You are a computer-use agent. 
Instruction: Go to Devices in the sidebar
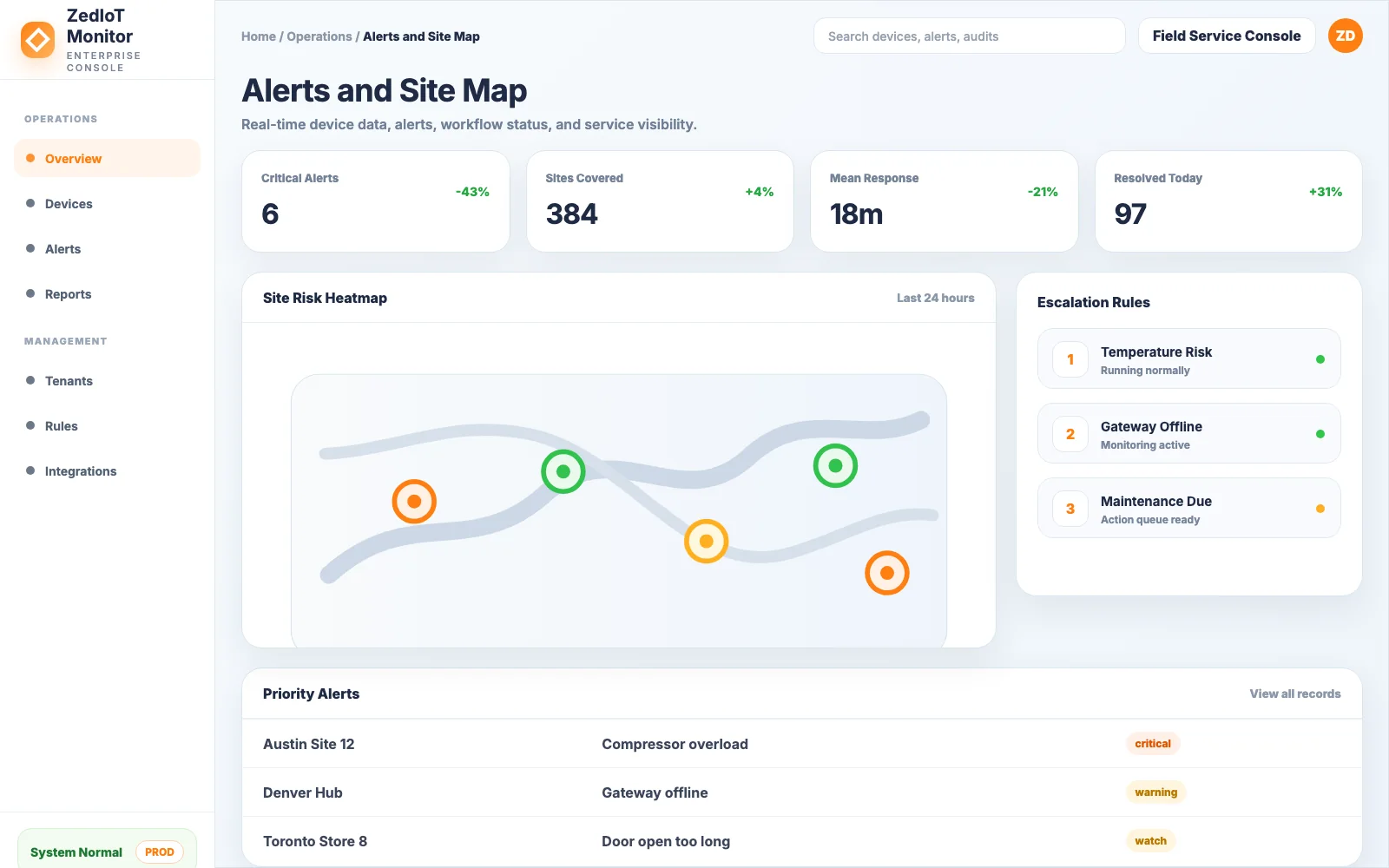(107, 204)
